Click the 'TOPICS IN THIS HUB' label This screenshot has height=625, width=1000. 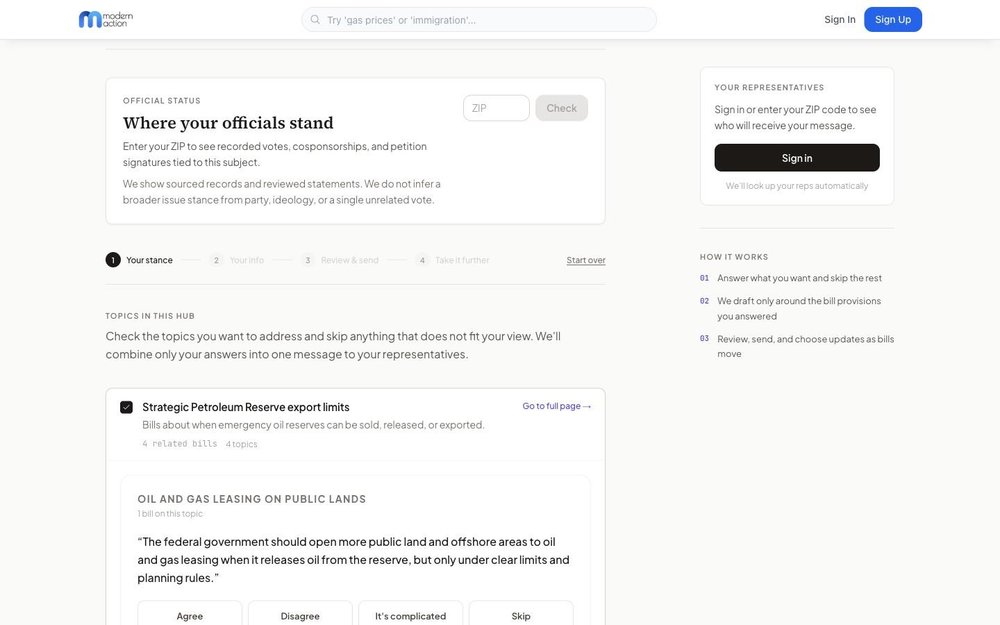click(150, 316)
